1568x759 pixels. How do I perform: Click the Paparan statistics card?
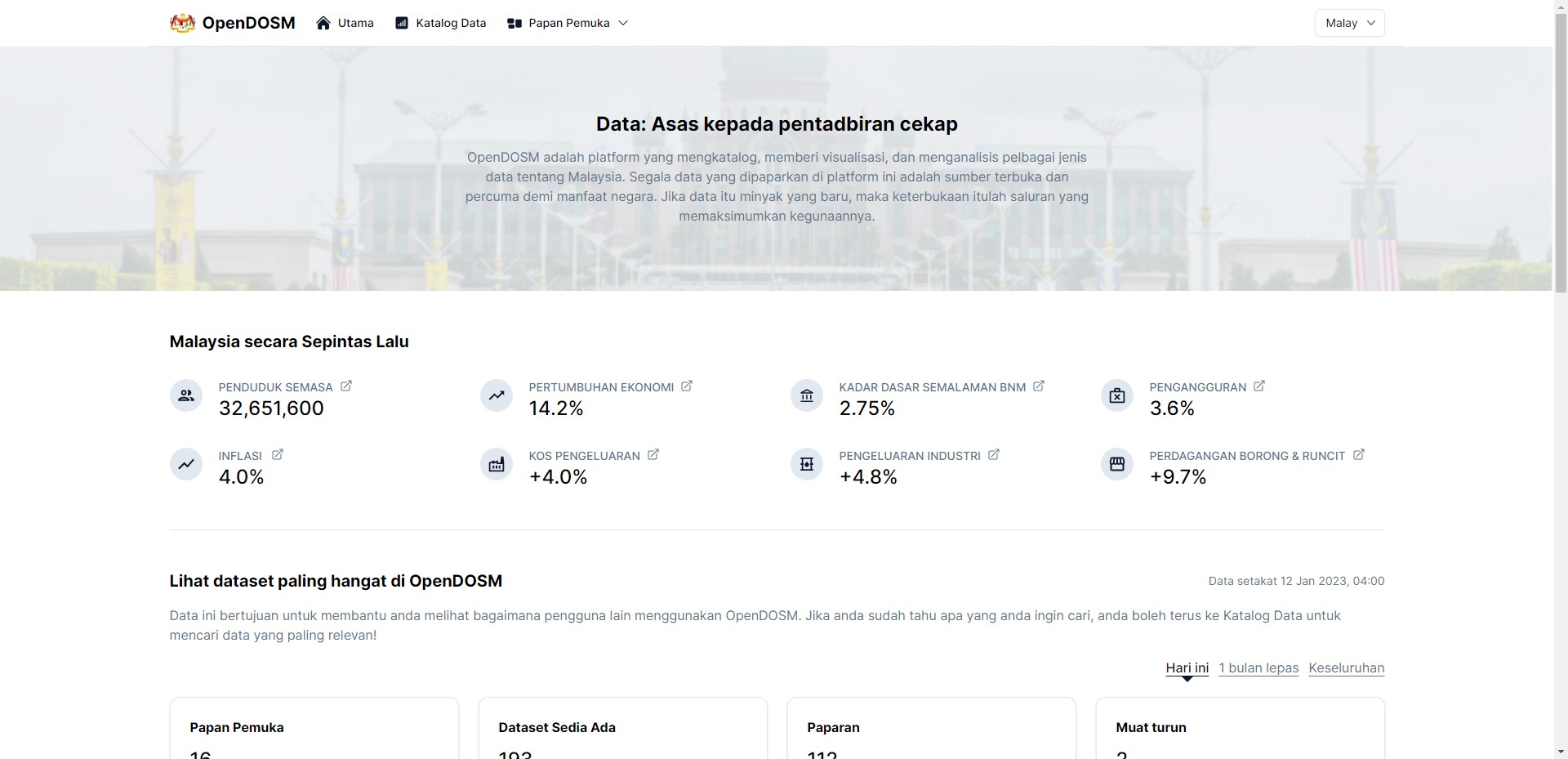tap(932, 728)
